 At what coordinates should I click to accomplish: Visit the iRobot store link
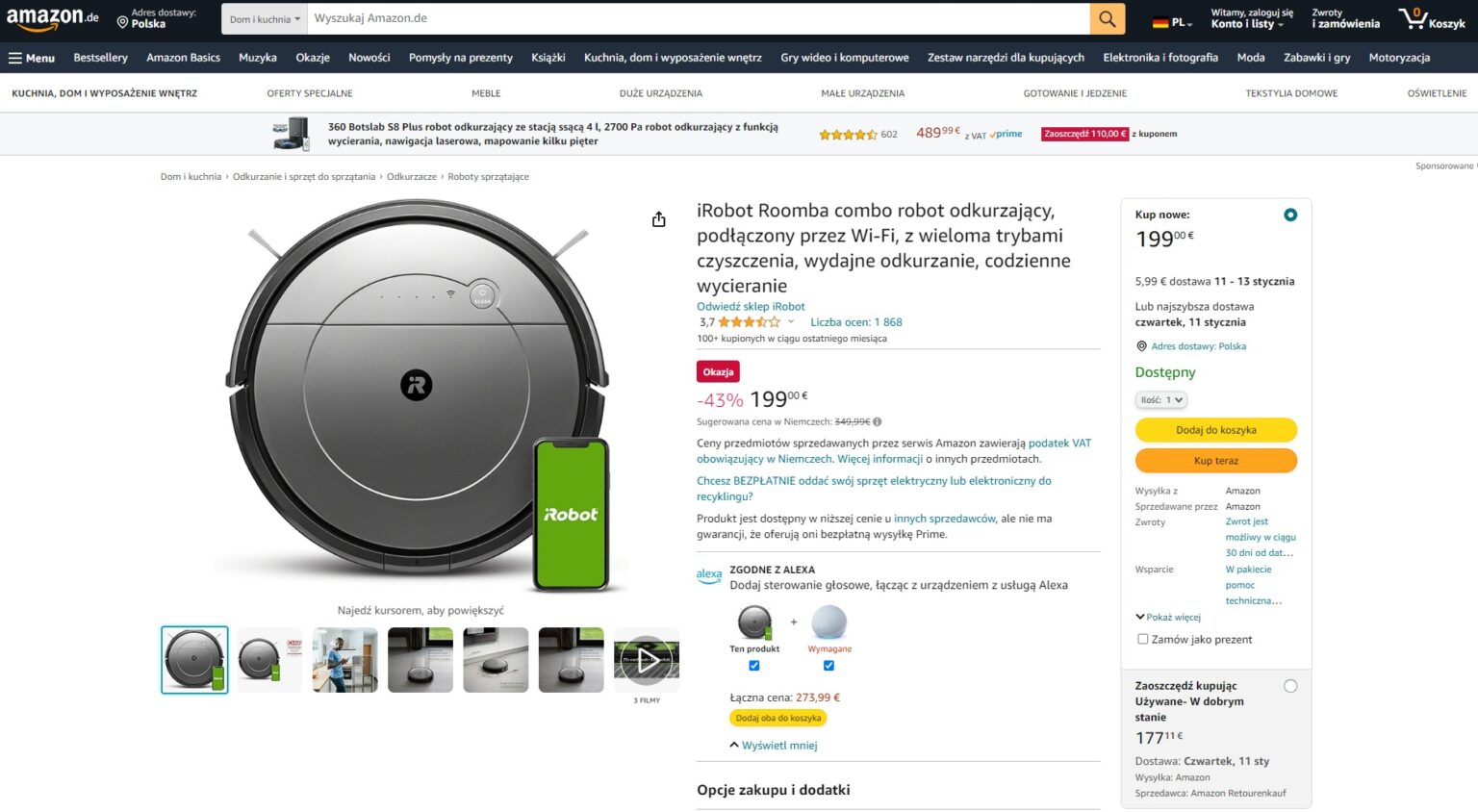pos(750,306)
